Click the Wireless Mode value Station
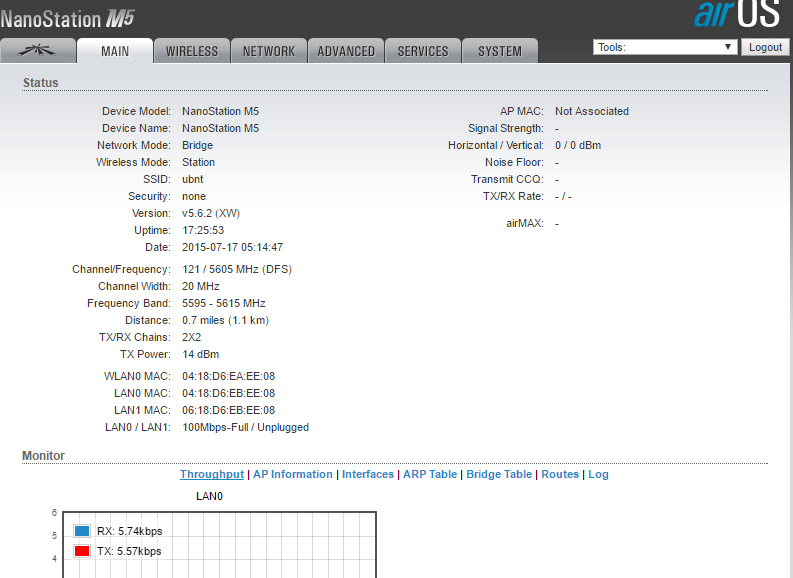793x578 pixels. tap(198, 162)
